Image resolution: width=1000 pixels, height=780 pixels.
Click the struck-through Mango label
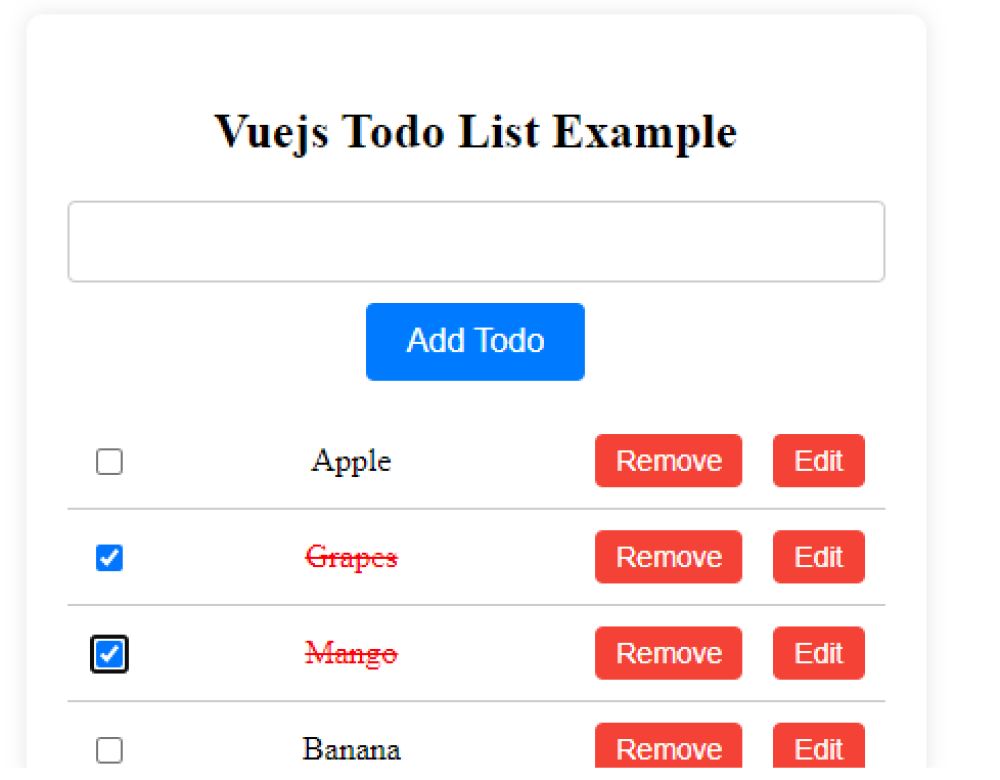[x=351, y=654]
